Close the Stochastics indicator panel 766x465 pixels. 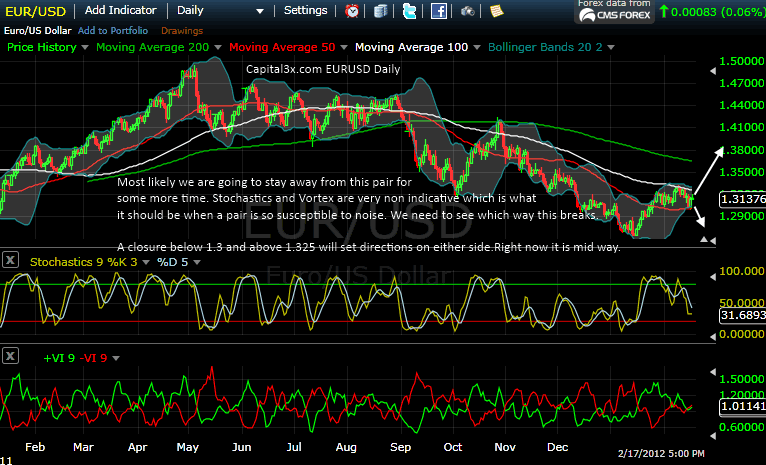10,261
